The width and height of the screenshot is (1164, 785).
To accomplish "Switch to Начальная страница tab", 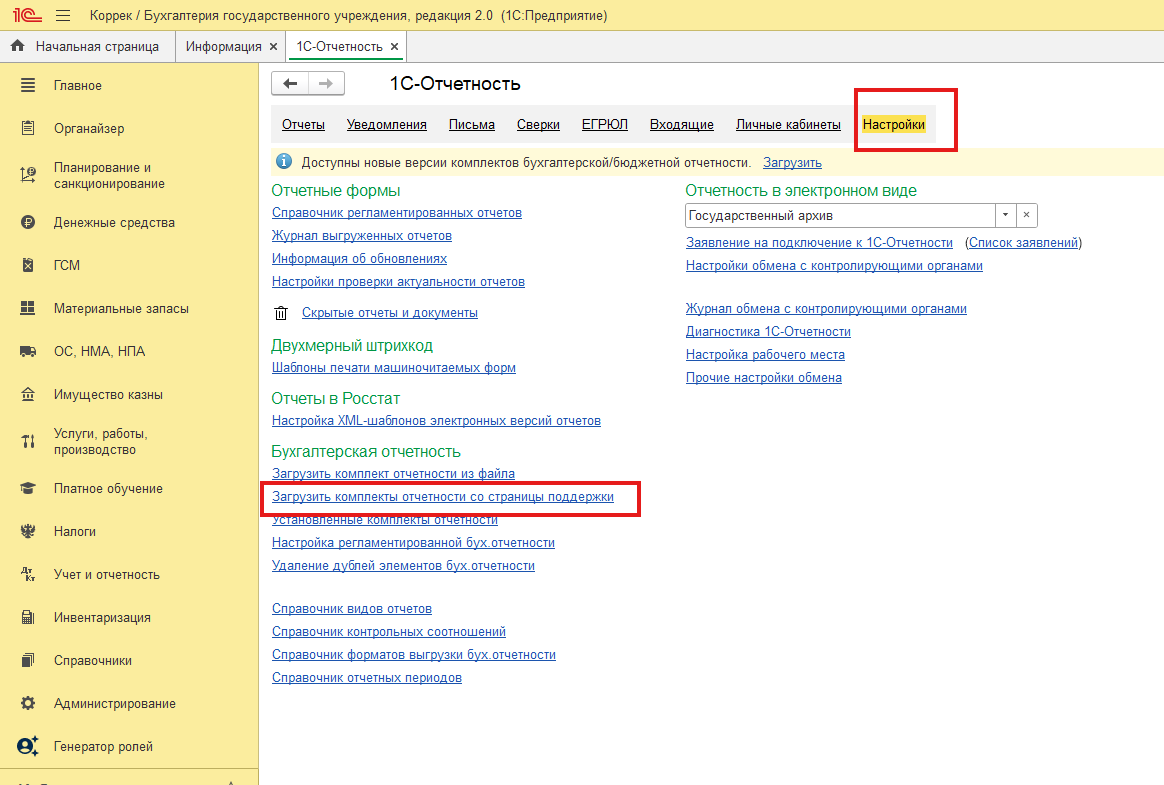I will [x=88, y=46].
